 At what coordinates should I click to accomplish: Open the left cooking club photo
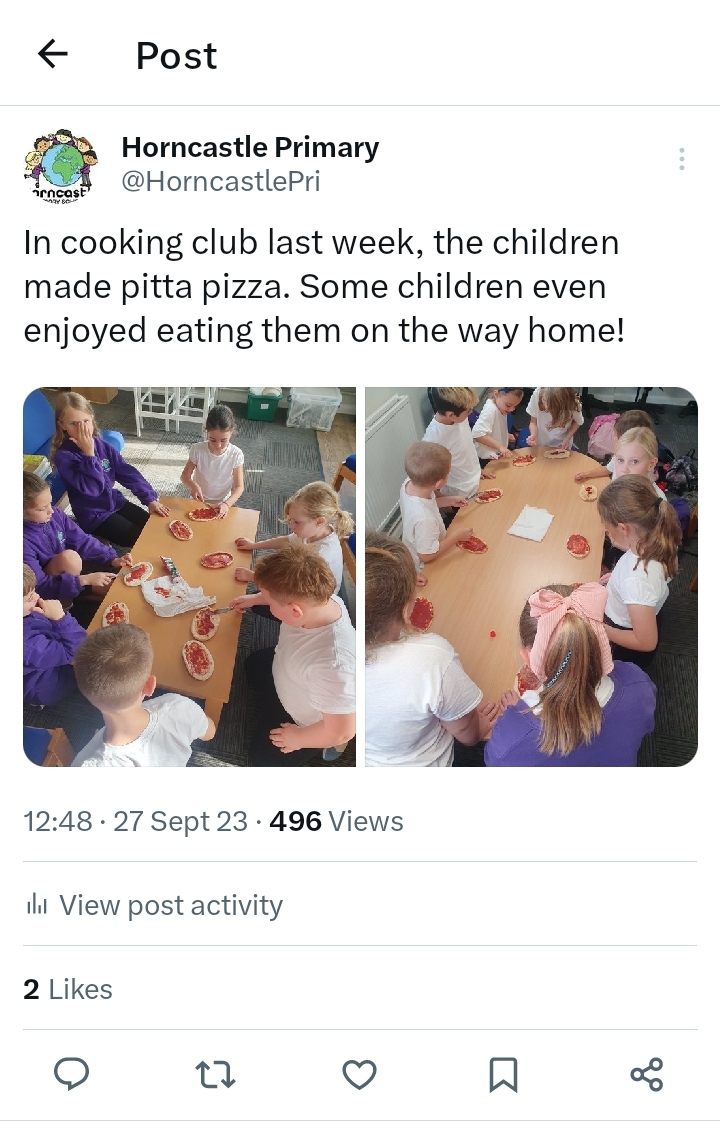pyautogui.click(x=190, y=577)
